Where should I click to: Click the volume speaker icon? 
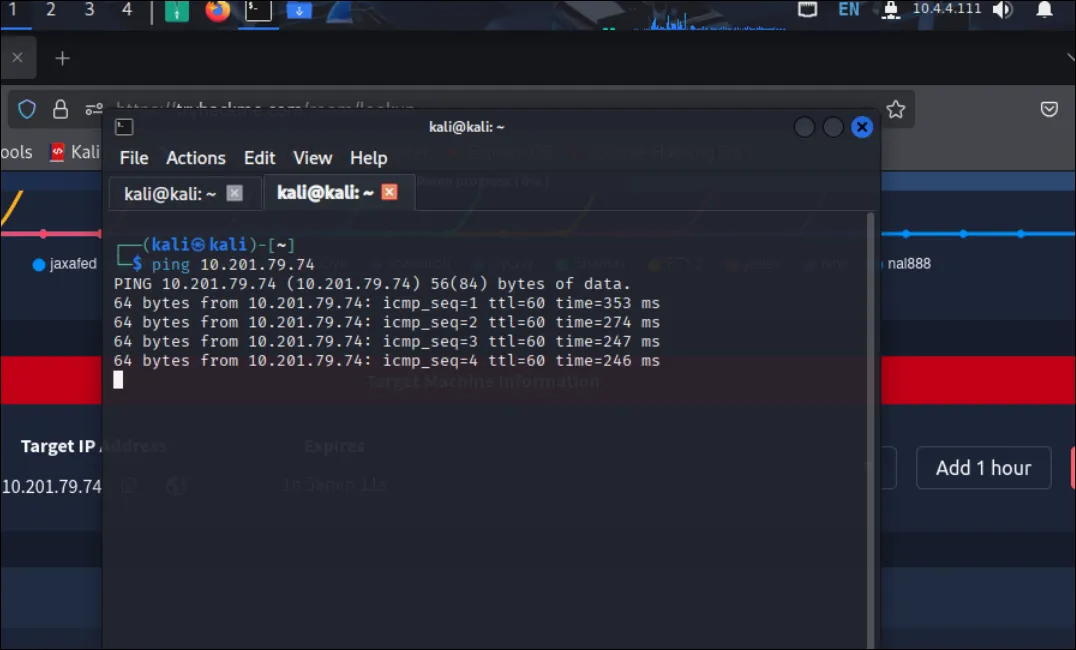1003,10
